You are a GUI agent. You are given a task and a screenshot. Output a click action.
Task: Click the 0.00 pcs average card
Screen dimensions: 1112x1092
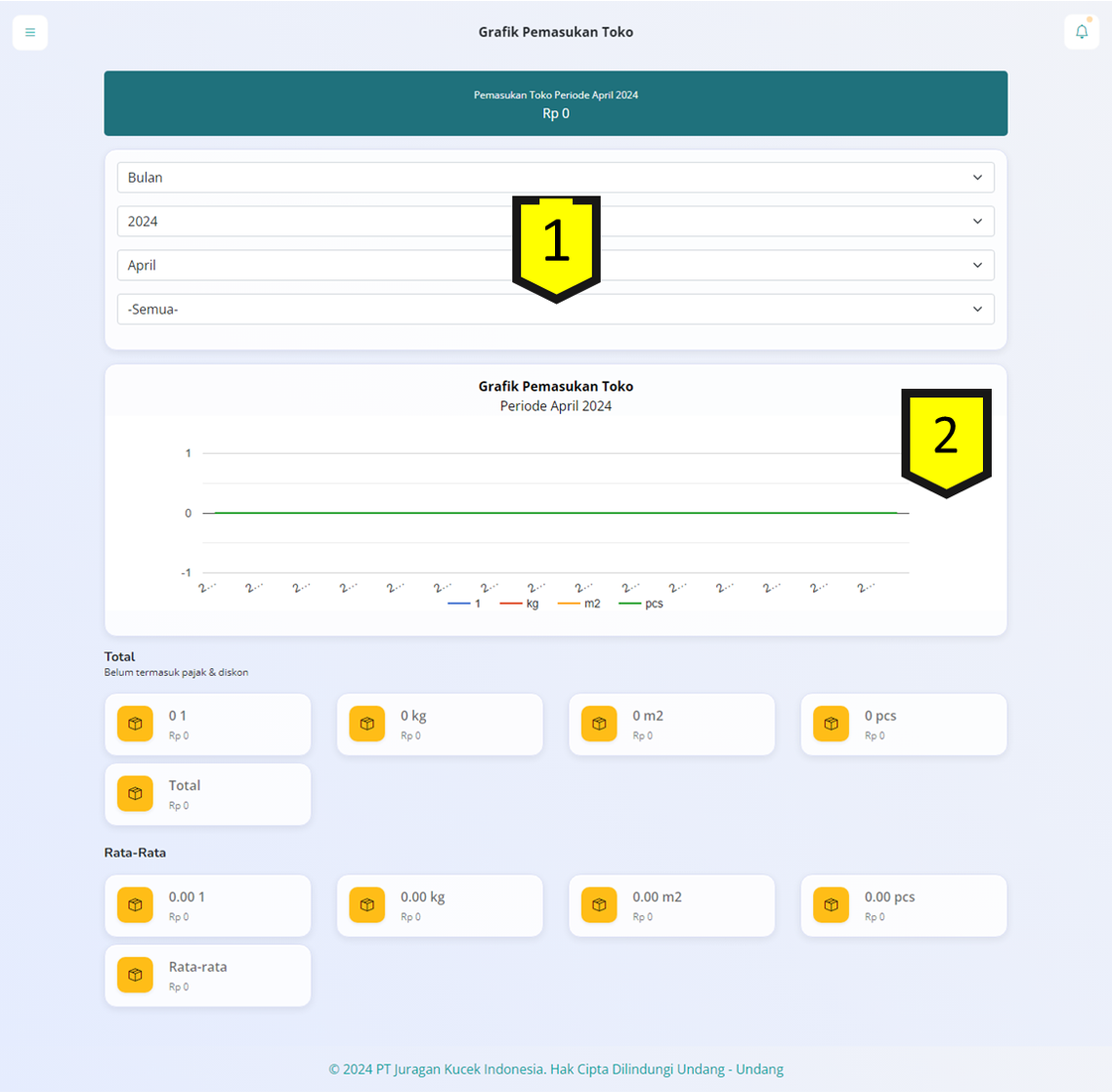click(x=903, y=905)
